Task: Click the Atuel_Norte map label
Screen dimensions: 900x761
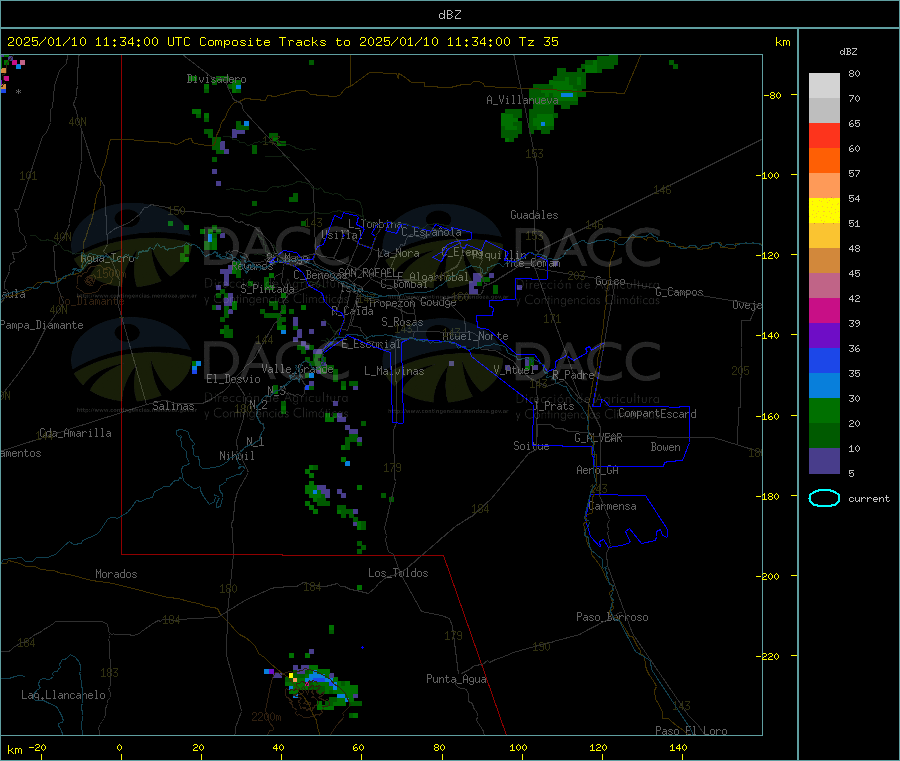Action: point(475,336)
